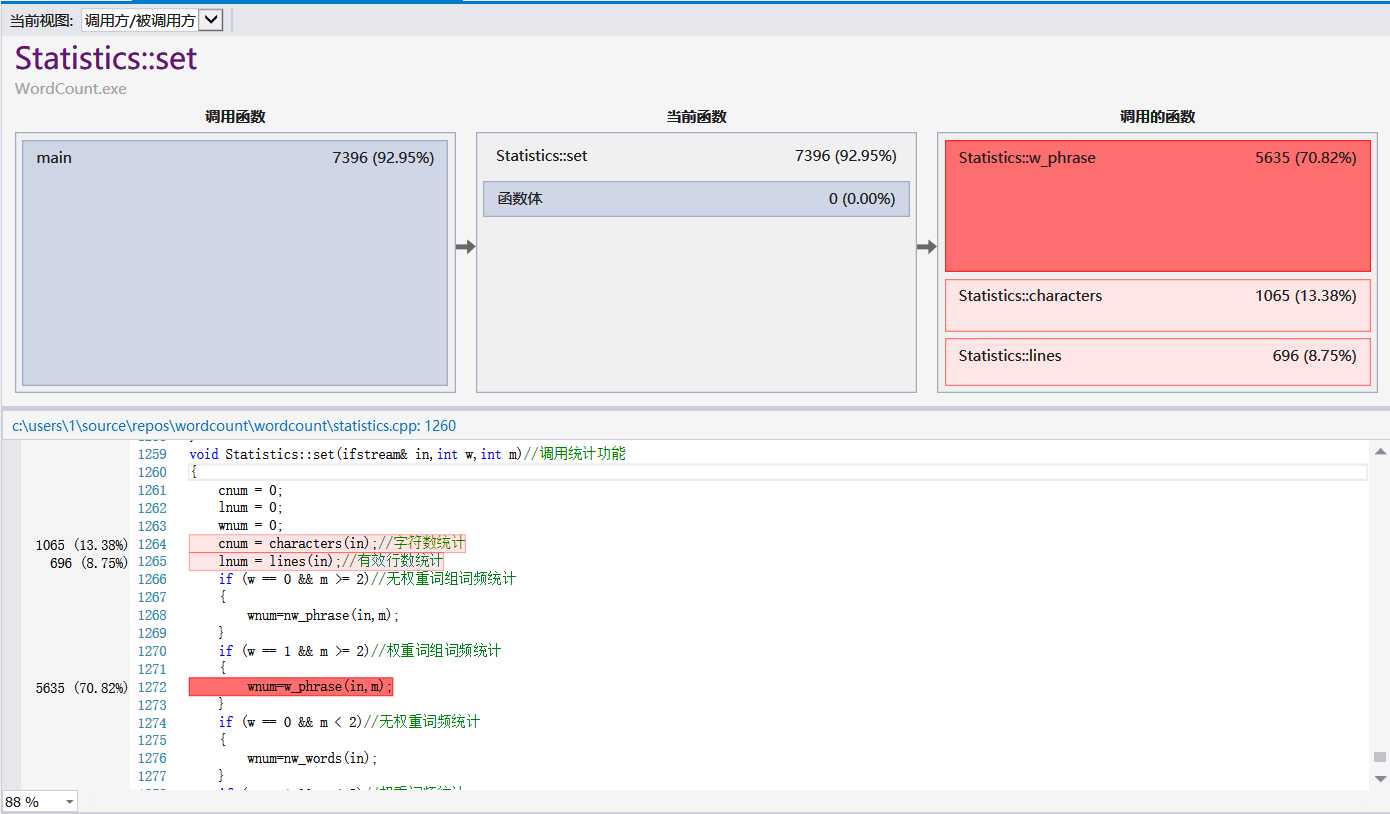Click the WordCount.exe module name
The image size is (1390, 814).
point(71,88)
